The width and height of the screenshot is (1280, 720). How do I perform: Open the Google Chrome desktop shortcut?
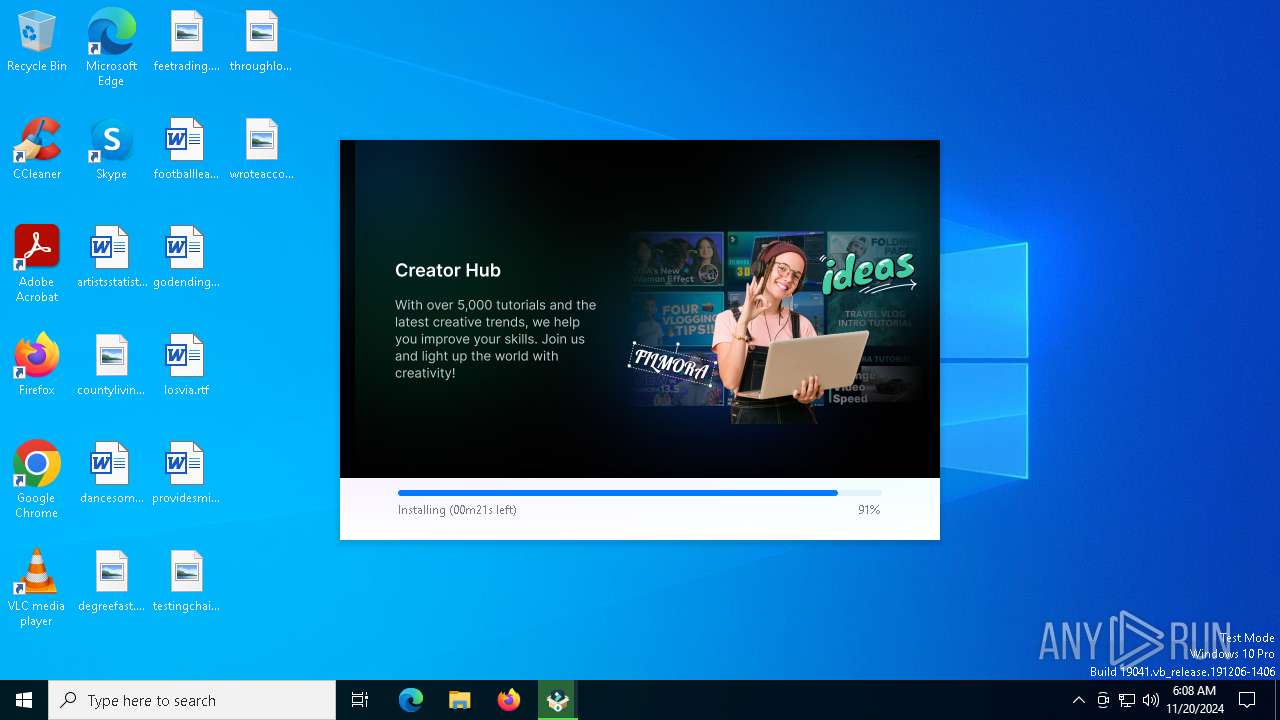(x=37, y=480)
